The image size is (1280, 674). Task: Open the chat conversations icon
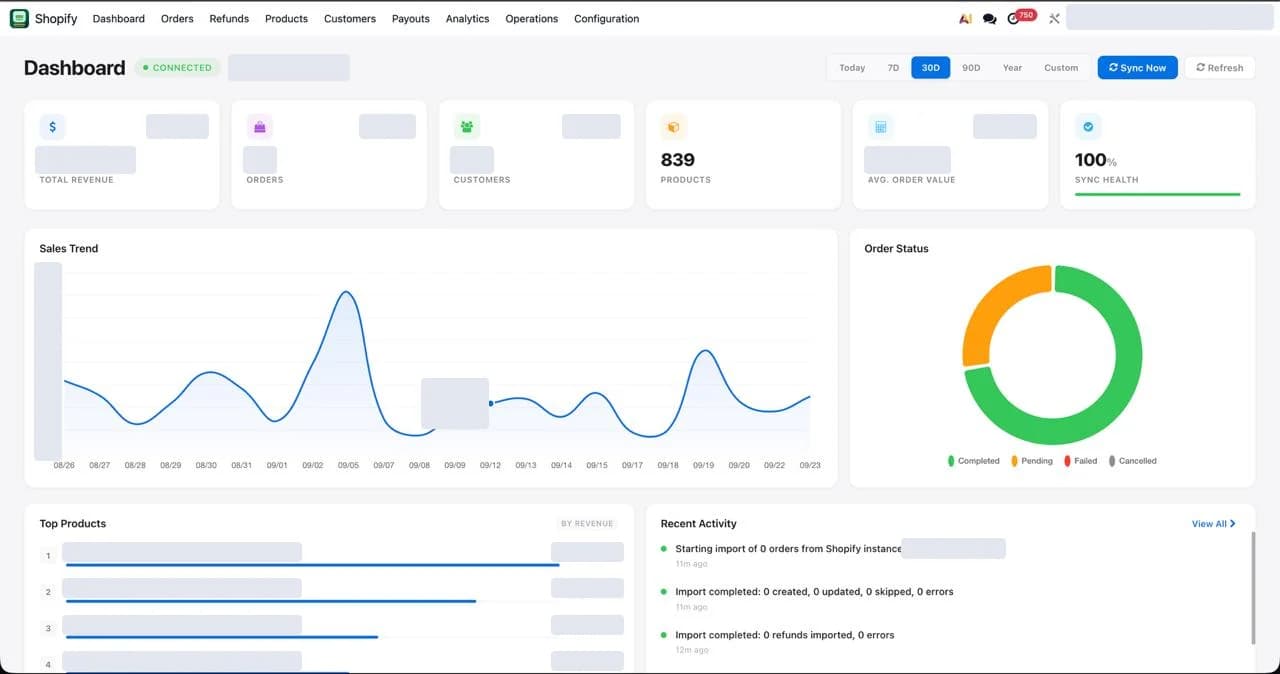[989, 18]
